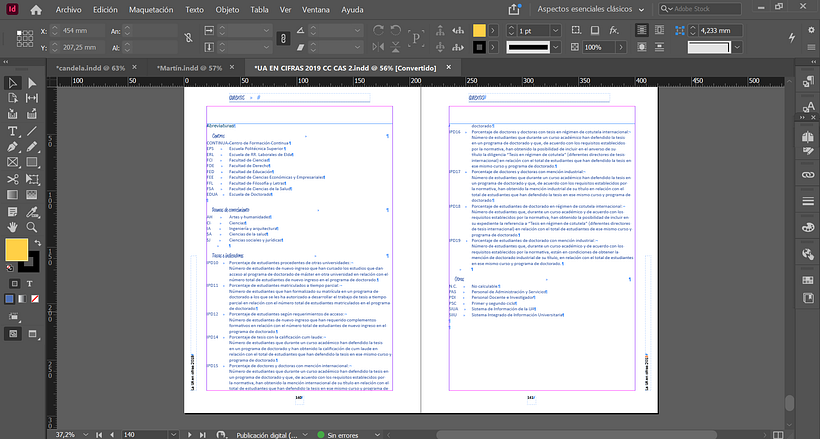Viewport: 820px width, 439px height.
Task: Open the fx effects button
Action: (614, 30)
